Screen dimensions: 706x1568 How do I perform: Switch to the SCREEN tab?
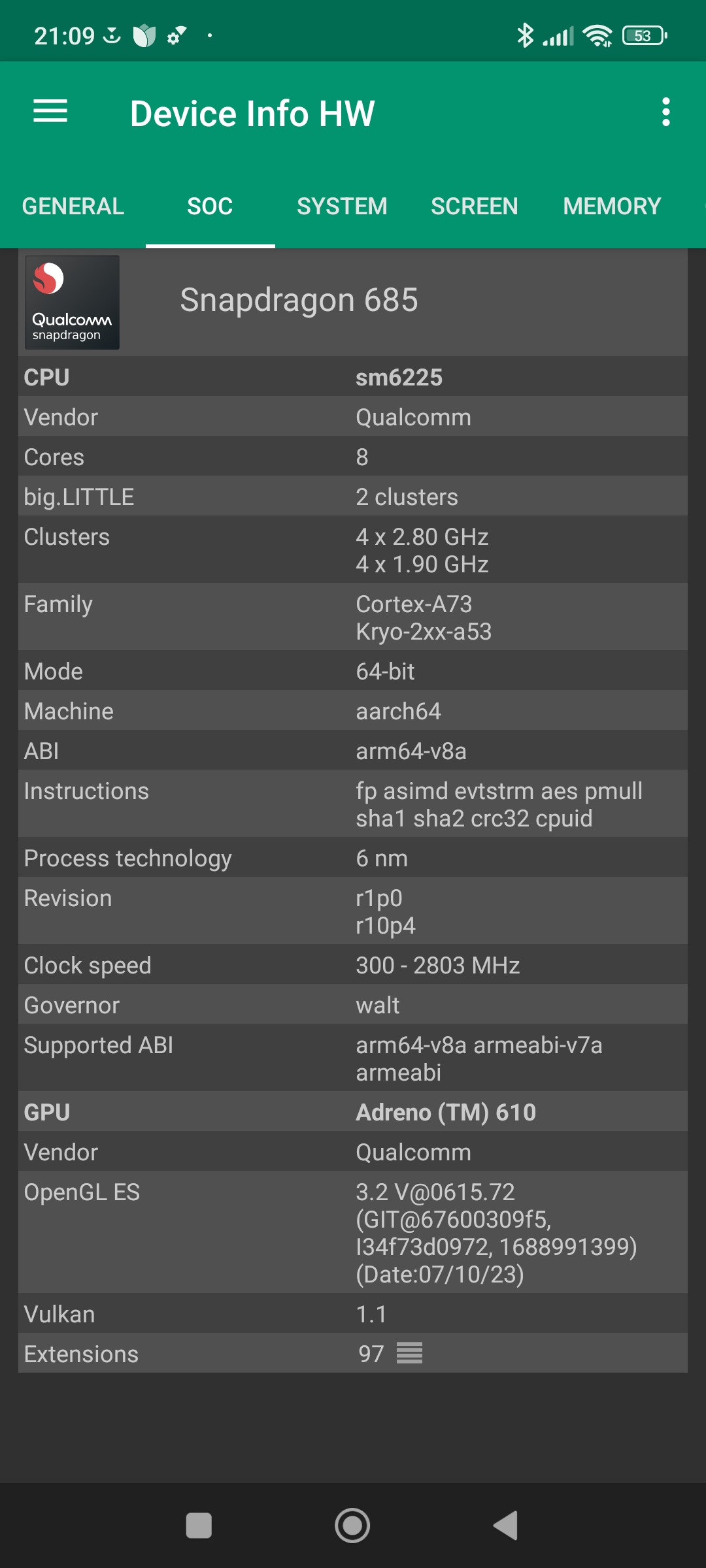point(474,206)
